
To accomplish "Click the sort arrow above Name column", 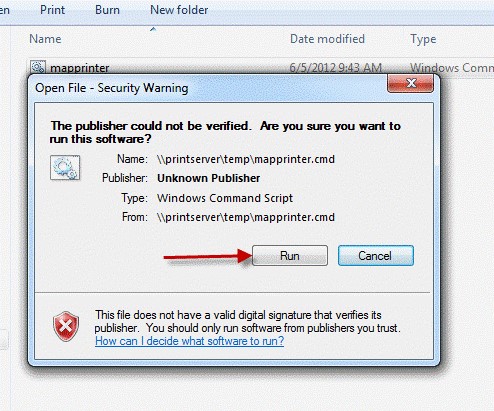I will tap(153, 29).
